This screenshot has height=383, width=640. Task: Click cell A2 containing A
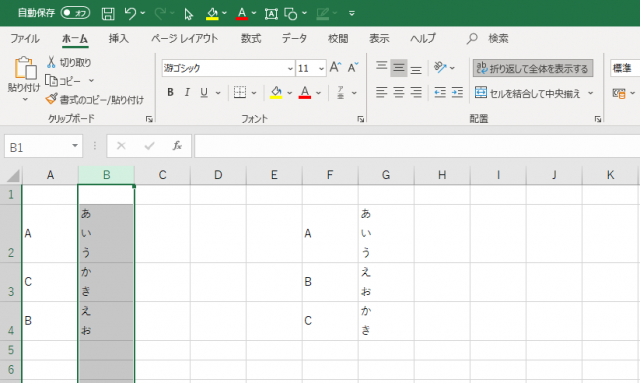click(x=50, y=234)
